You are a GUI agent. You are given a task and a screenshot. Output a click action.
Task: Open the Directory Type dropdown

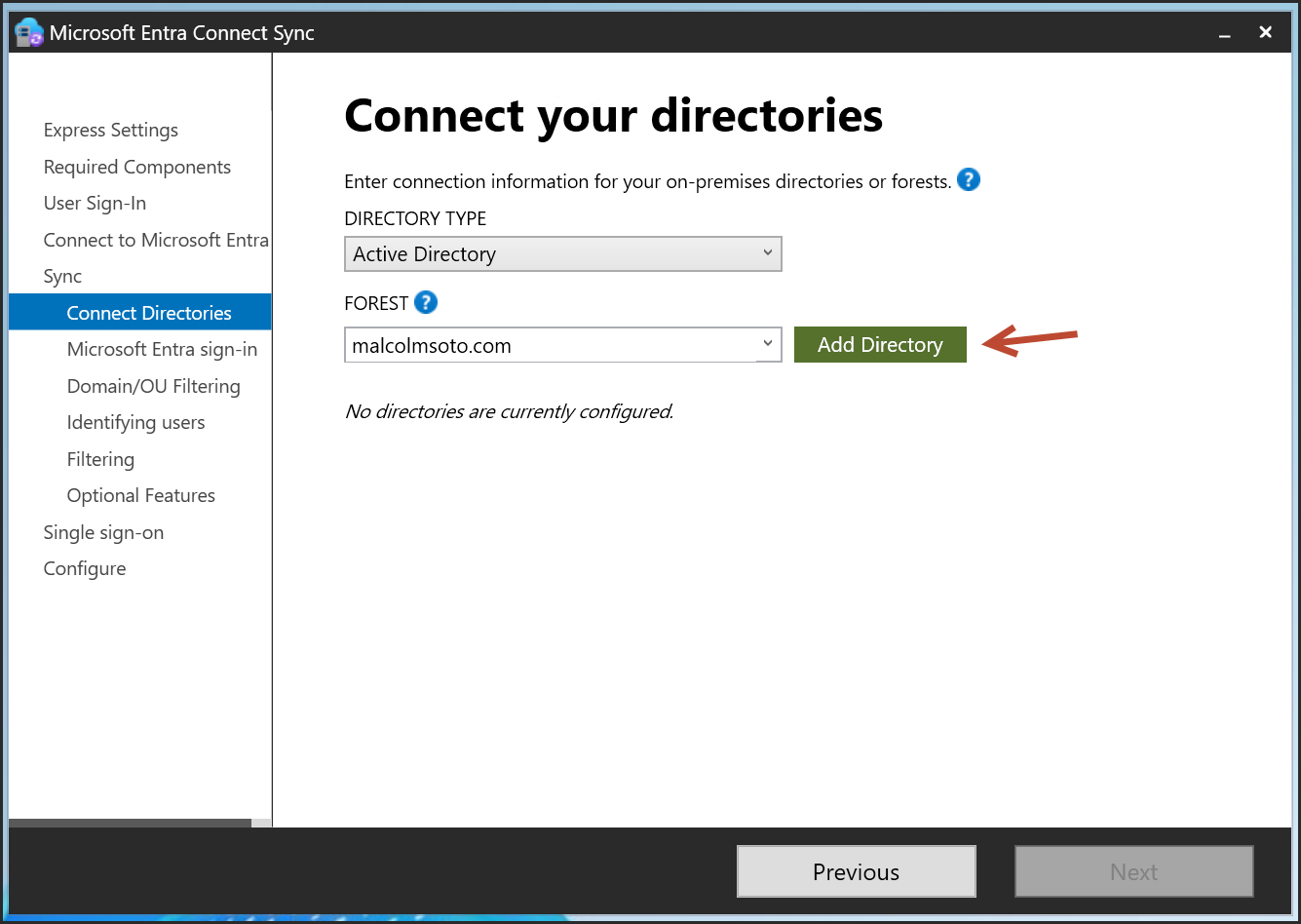562,254
